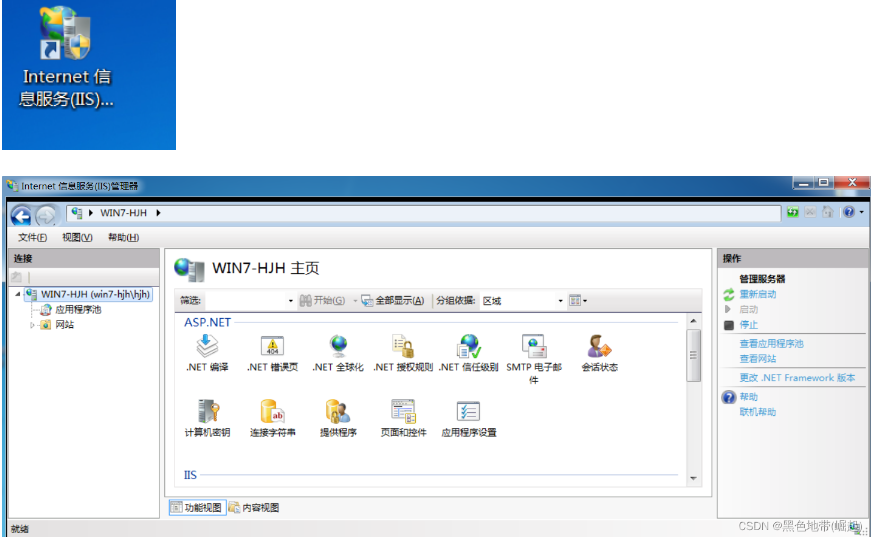Collapse the WIN7-HJH server tree node
The image size is (871, 537).
point(17,294)
